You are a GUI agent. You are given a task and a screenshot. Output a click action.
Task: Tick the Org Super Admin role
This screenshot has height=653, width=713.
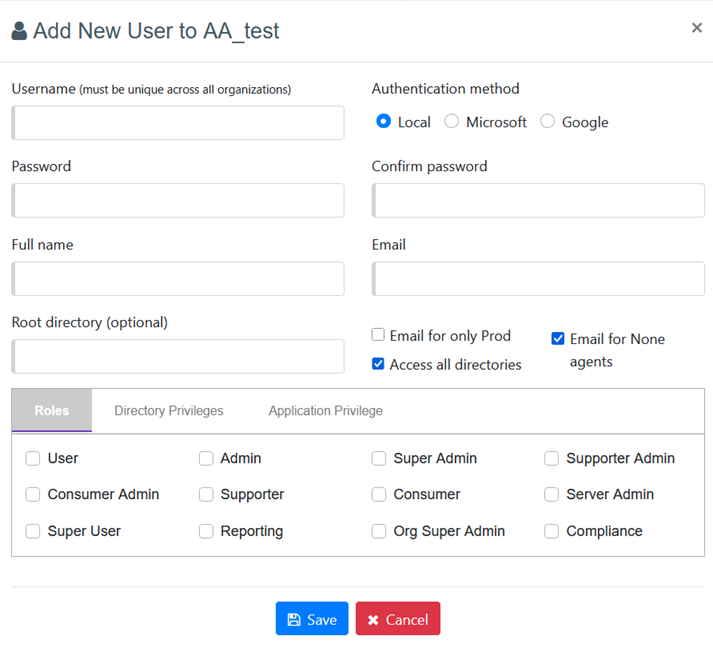pyautogui.click(x=379, y=531)
